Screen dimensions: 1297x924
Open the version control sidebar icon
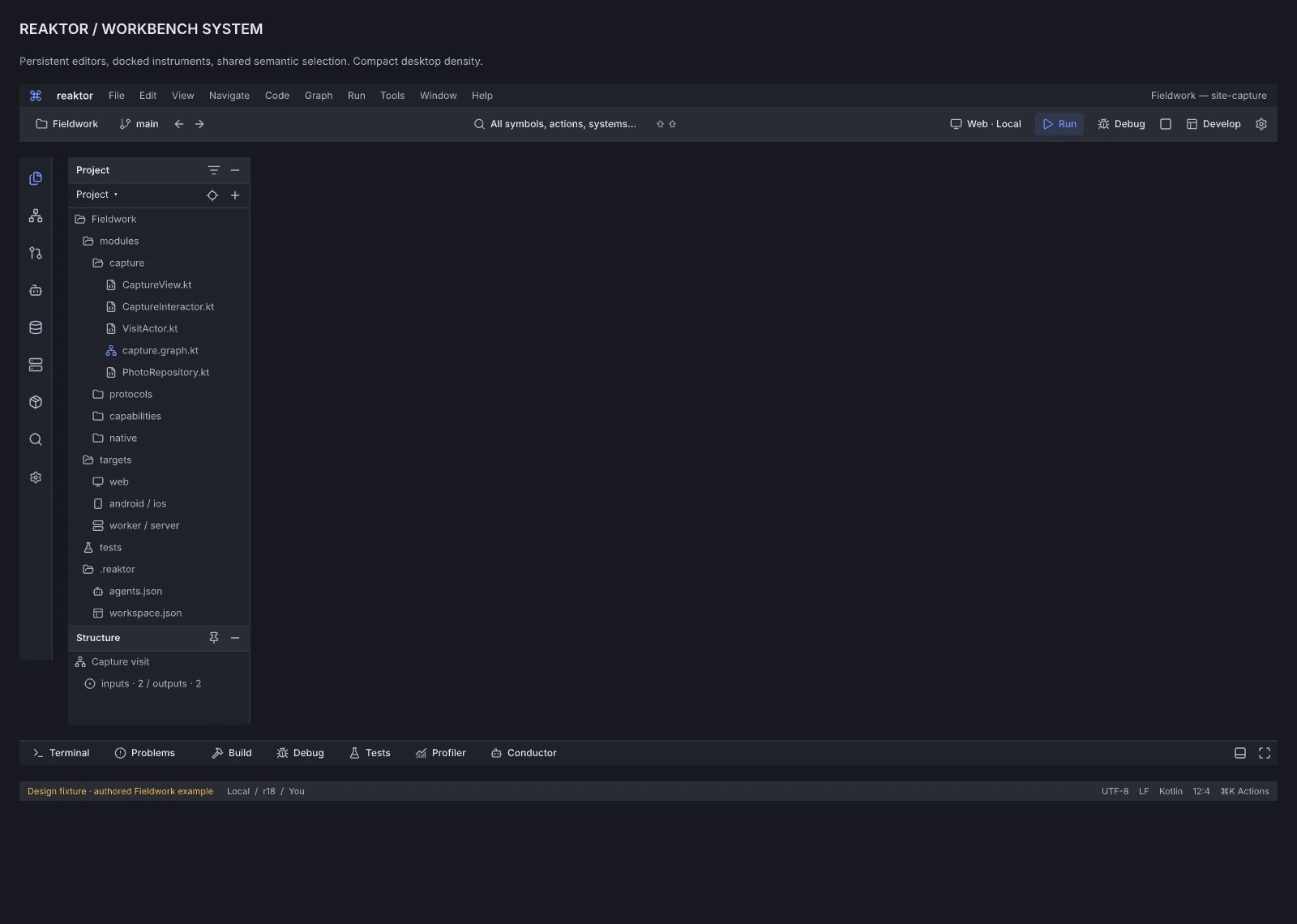36,253
